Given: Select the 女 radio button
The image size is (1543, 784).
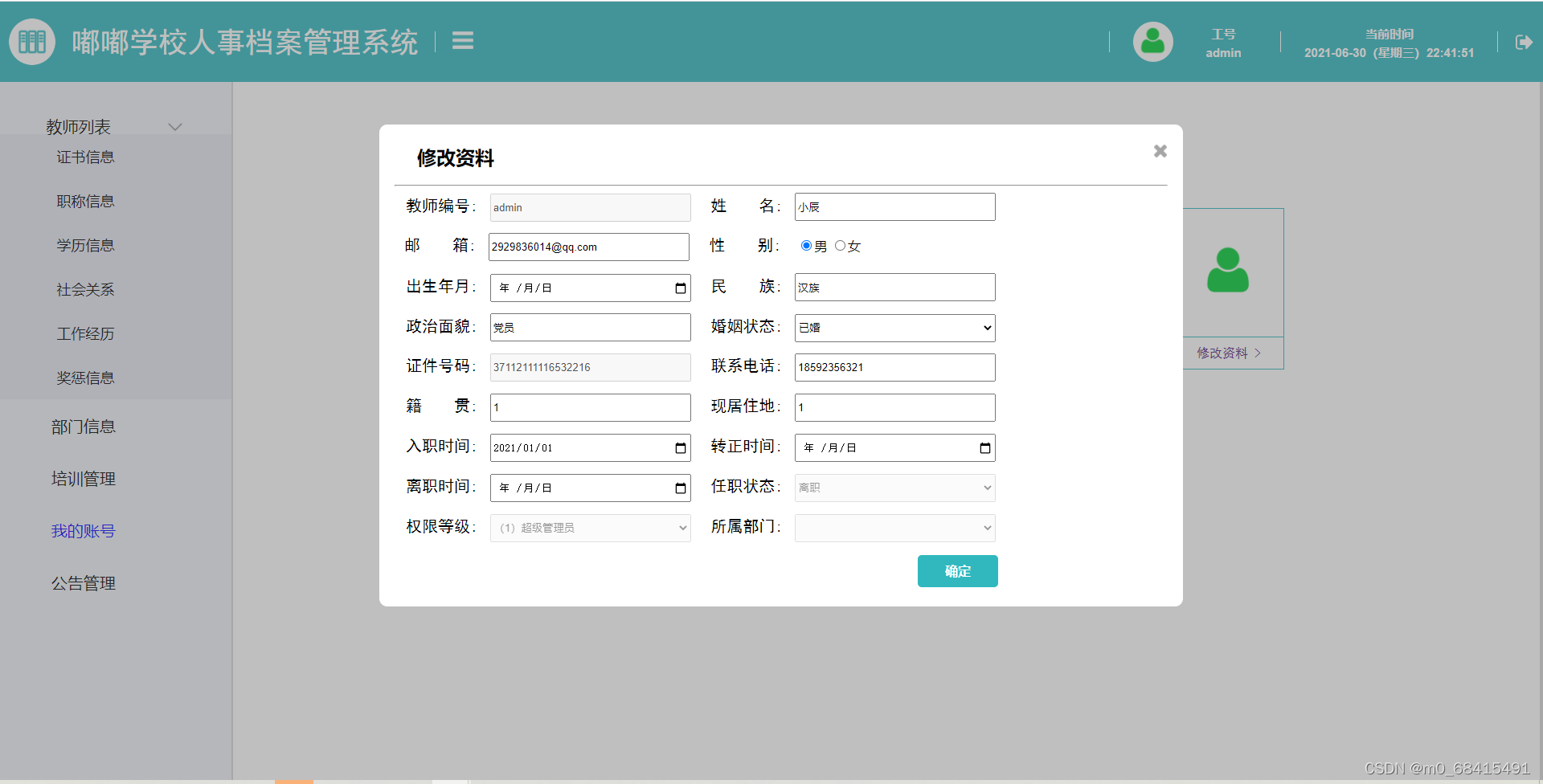Looking at the screenshot, I should point(840,246).
